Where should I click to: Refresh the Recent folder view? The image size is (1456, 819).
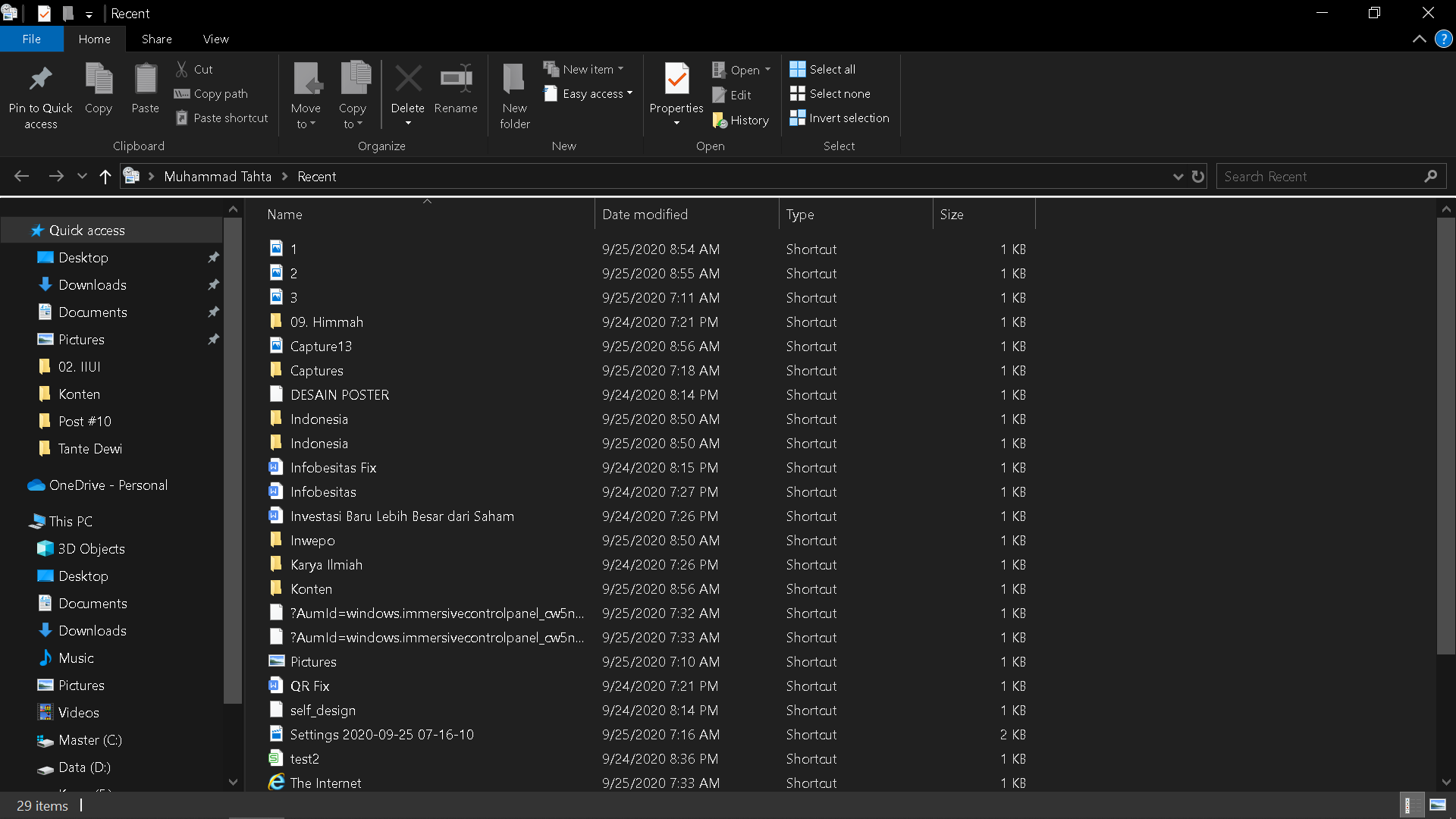[x=1197, y=176]
